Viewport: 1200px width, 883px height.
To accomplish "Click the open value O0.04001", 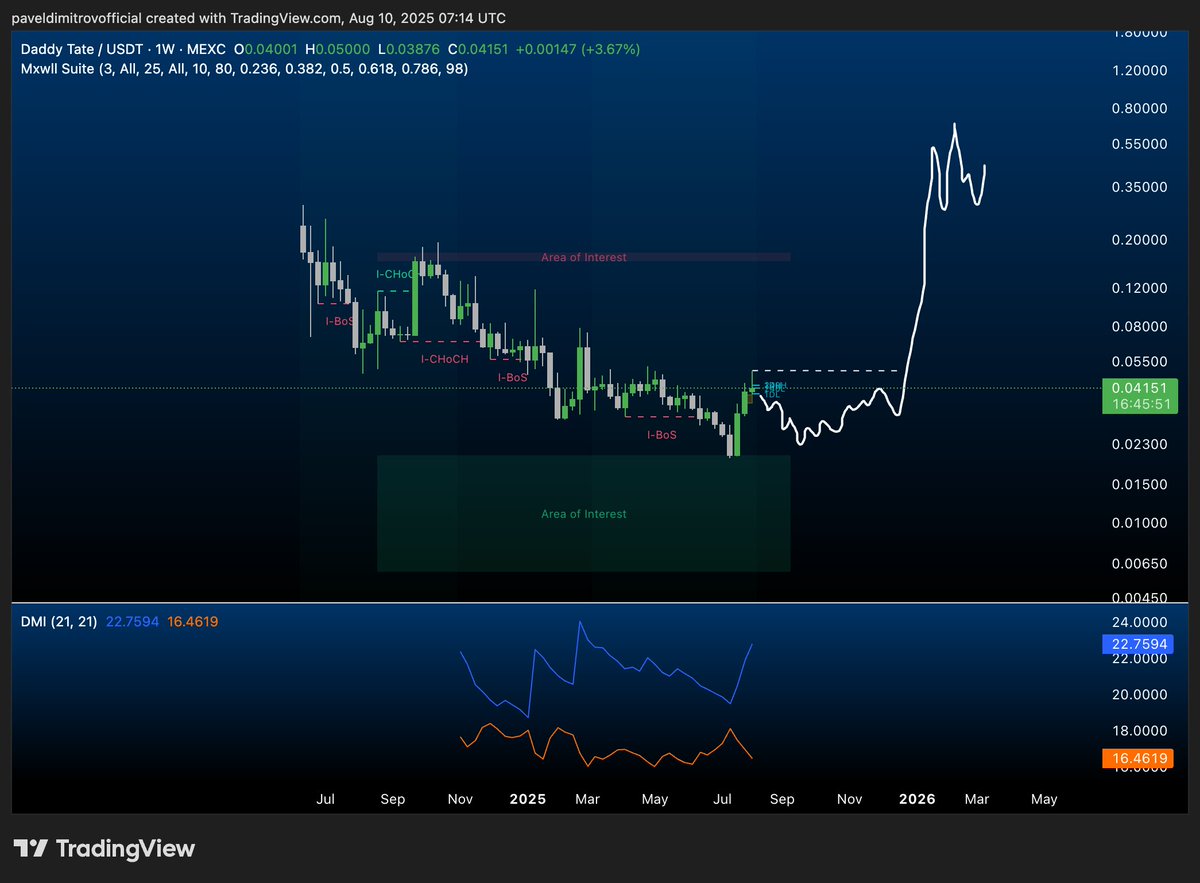I will coord(264,49).
